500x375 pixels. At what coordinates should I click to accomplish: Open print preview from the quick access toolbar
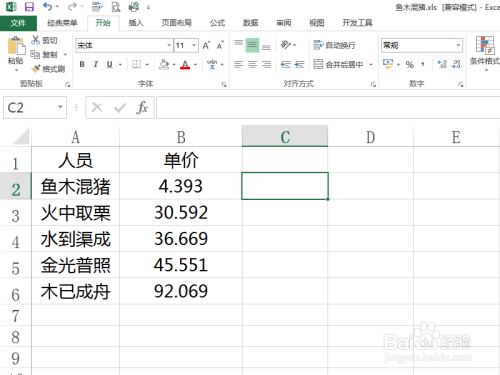[x=116, y=7]
